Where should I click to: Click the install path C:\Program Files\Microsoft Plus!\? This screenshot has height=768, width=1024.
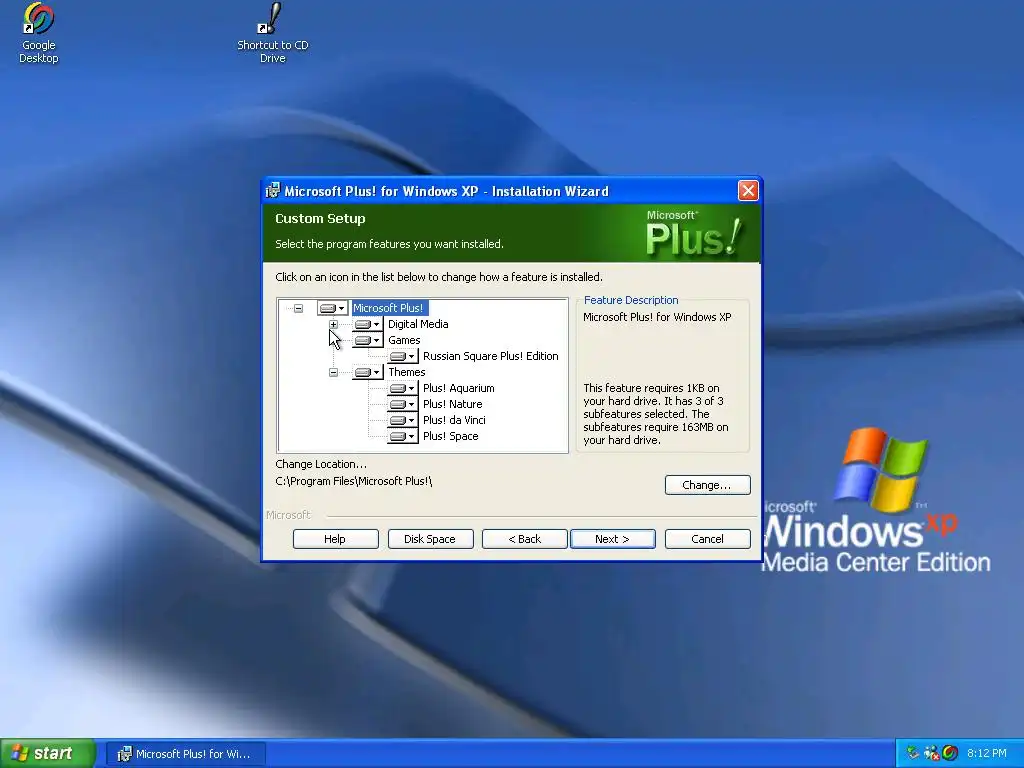click(x=353, y=481)
